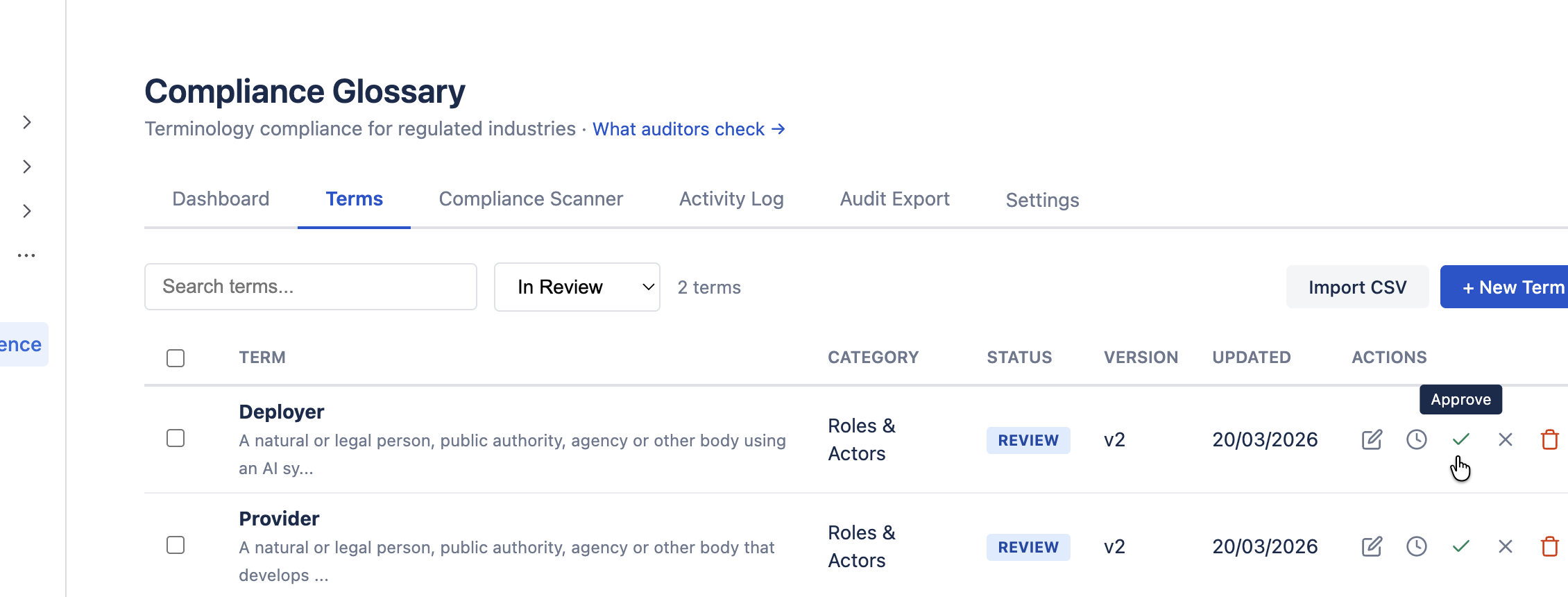Image resolution: width=1568 pixels, height=597 pixels.
Task: Reject the Deployer term
Action: click(1505, 439)
